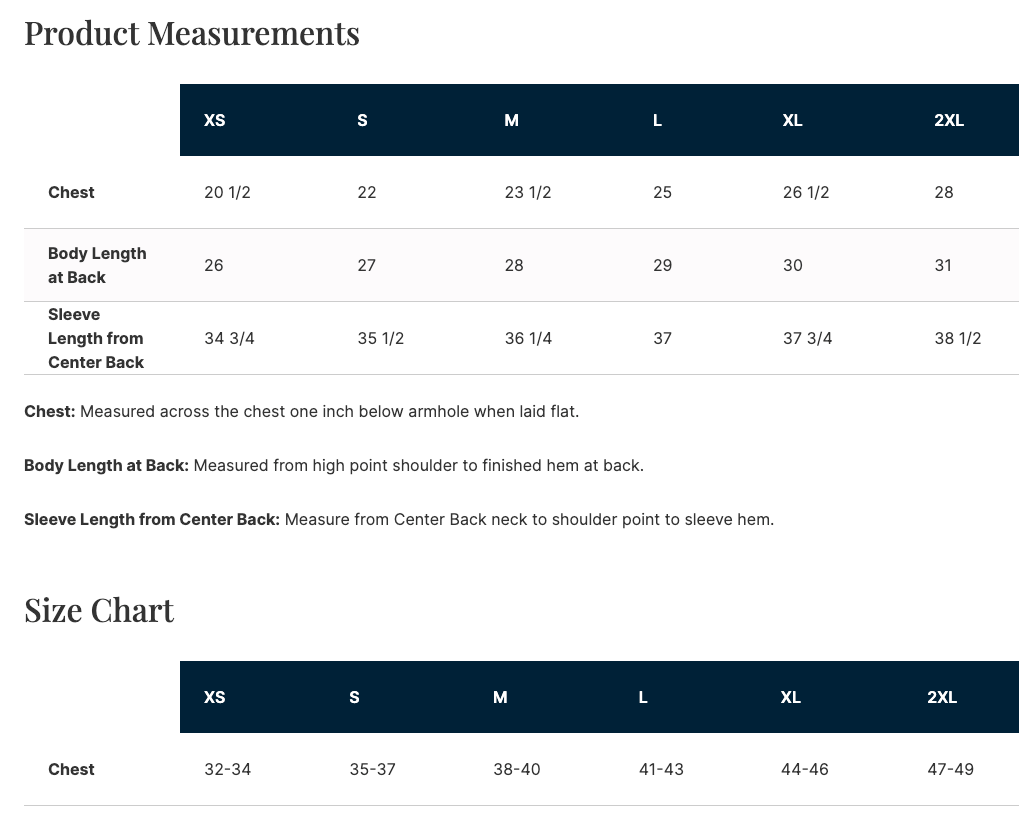
Task: Select XS header in Product Measurements table
Action: pyautogui.click(x=215, y=120)
